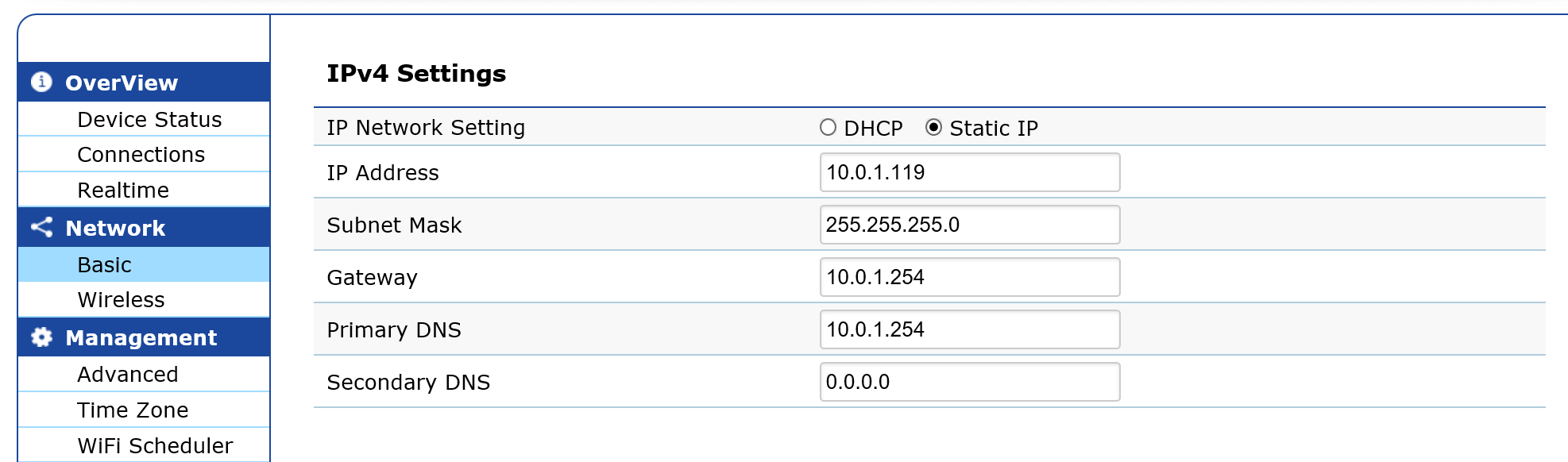Click the Gateway input field
Screen dimensions: 1568x462
pos(970,277)
